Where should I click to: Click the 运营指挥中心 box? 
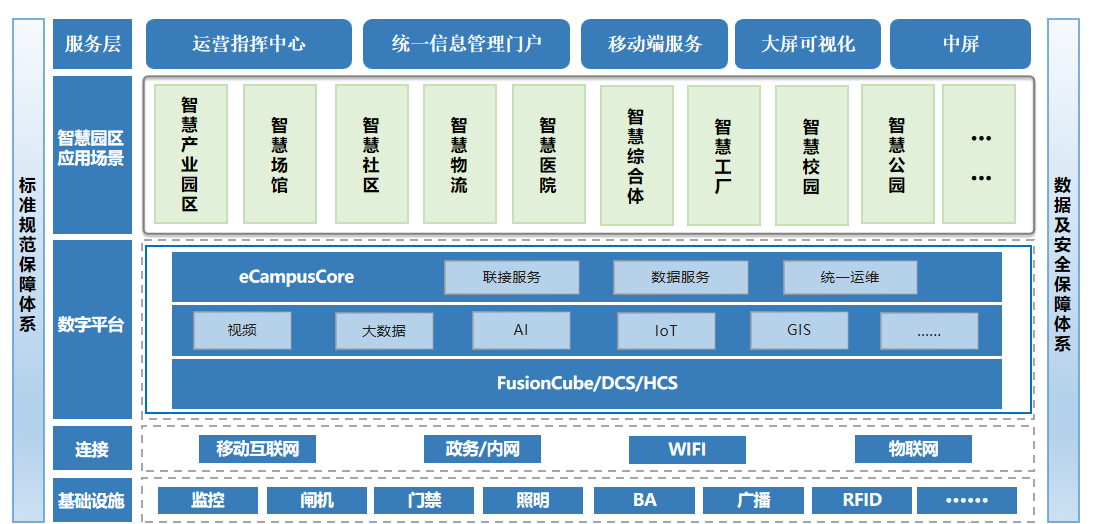click(x=249, y=44)
